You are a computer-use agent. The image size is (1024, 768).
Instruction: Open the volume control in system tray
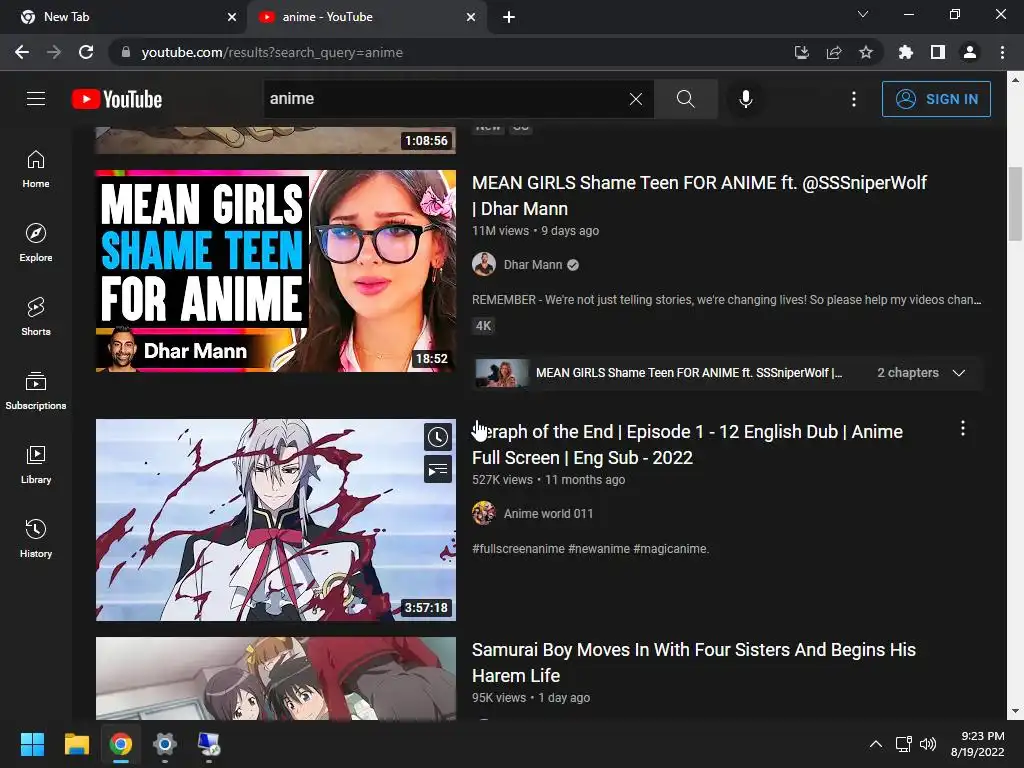tap(928, 744)
